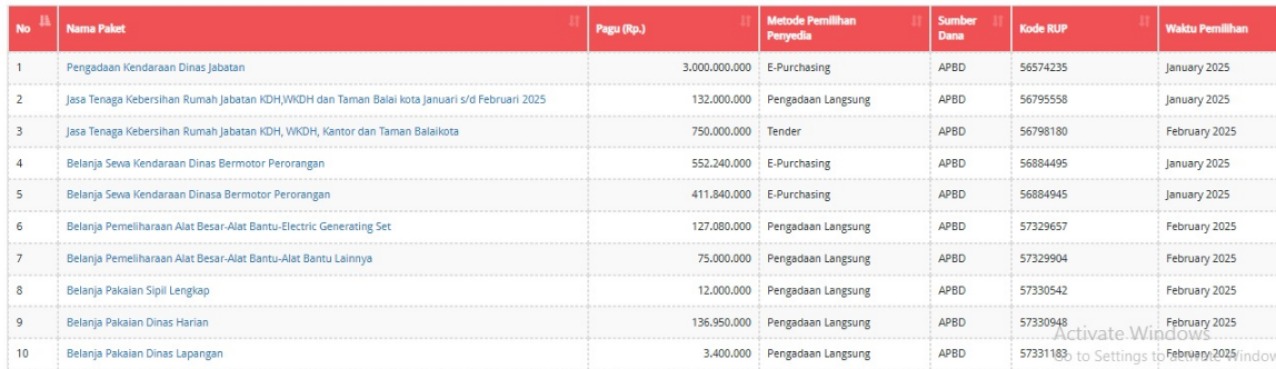Click sort icon in Metode Pemilihan Penyedia header

[x=918, y=21]
